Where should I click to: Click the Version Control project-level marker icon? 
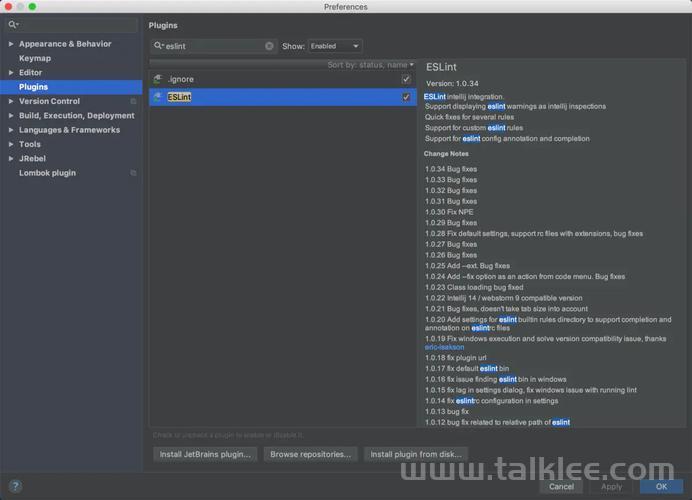pos(133,101)
